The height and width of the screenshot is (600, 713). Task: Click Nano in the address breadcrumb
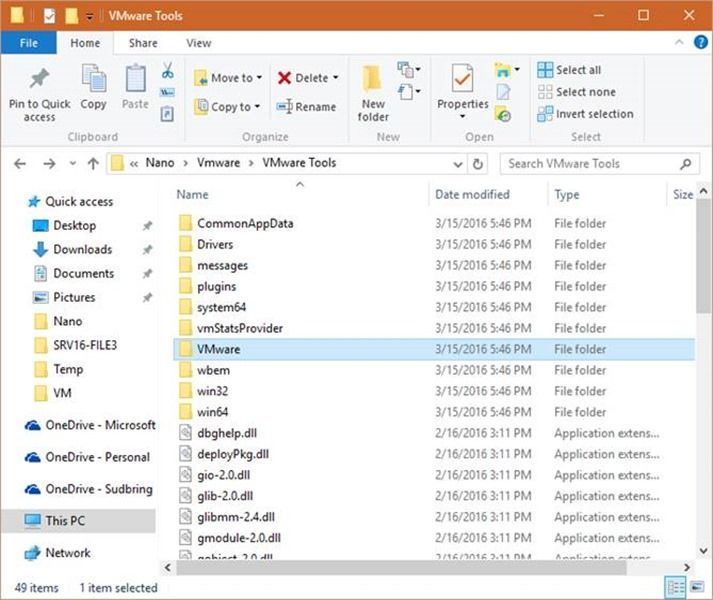tap(160, 163)
